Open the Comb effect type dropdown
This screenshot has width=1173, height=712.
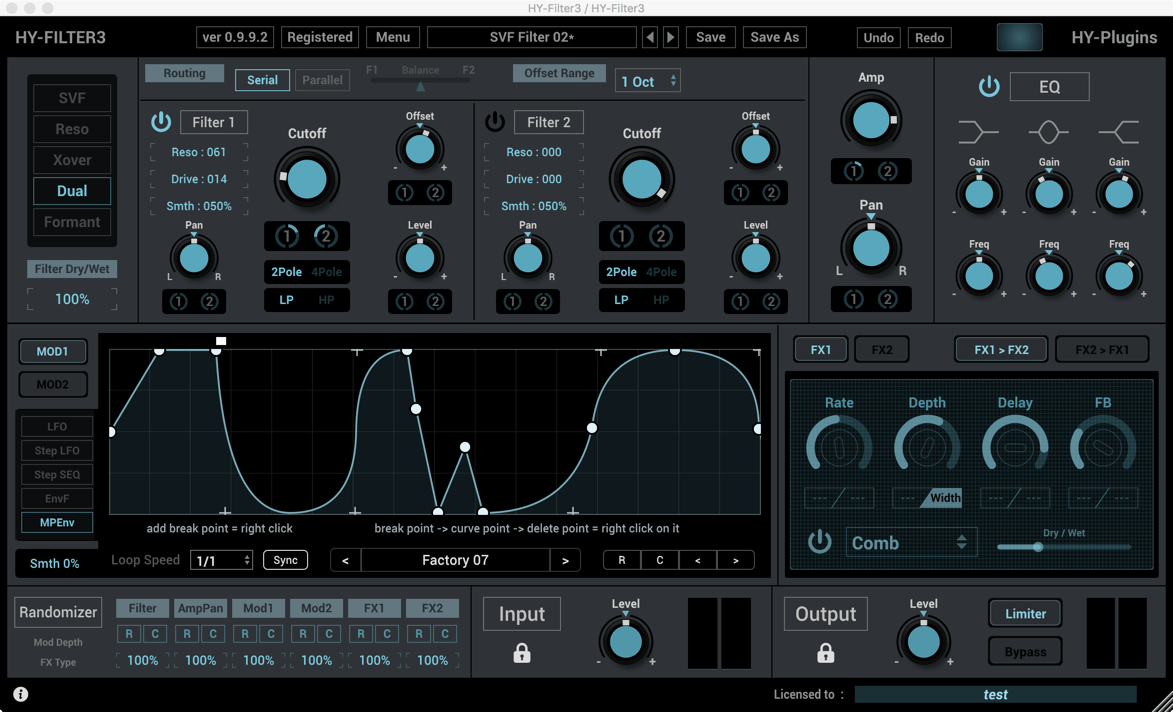pos(910,542)
